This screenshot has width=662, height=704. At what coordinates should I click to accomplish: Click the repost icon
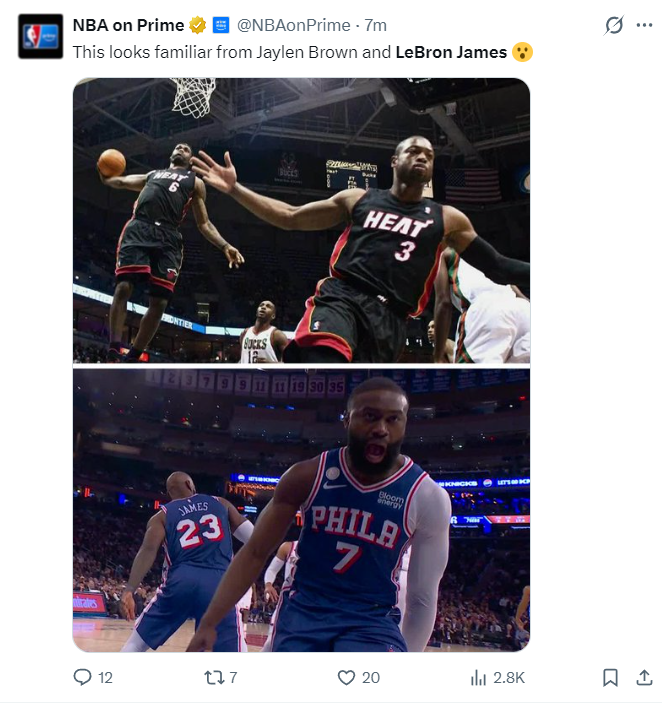(213, 677)
